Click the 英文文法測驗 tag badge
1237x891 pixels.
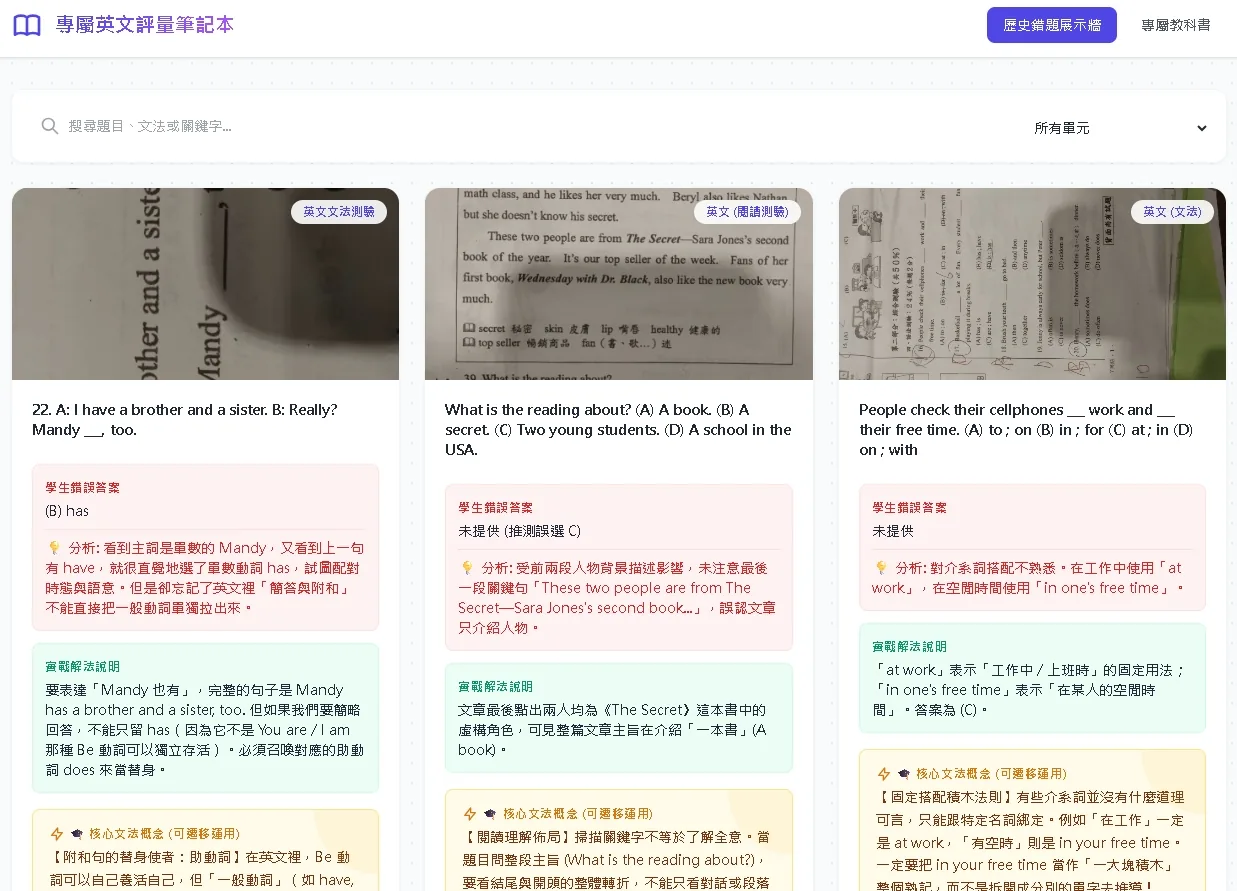(339, 212)
